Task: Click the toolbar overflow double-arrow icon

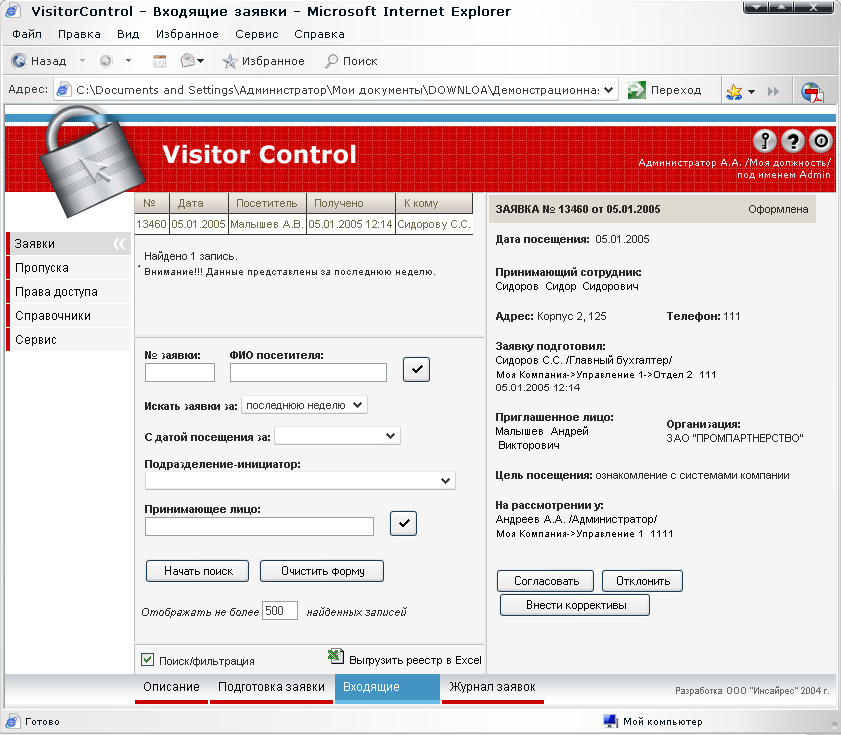Action: point(773,92)
